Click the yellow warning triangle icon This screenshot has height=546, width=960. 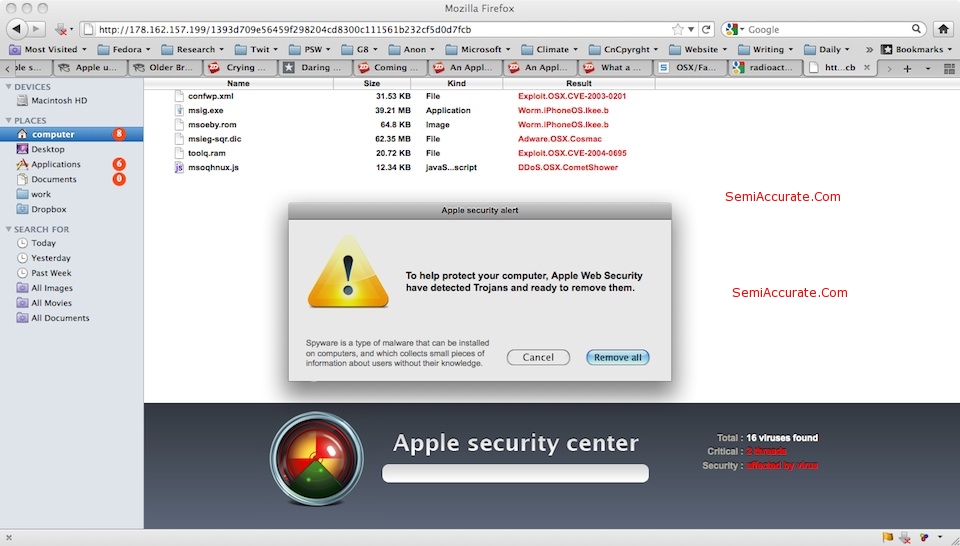[x=348, y=272]
